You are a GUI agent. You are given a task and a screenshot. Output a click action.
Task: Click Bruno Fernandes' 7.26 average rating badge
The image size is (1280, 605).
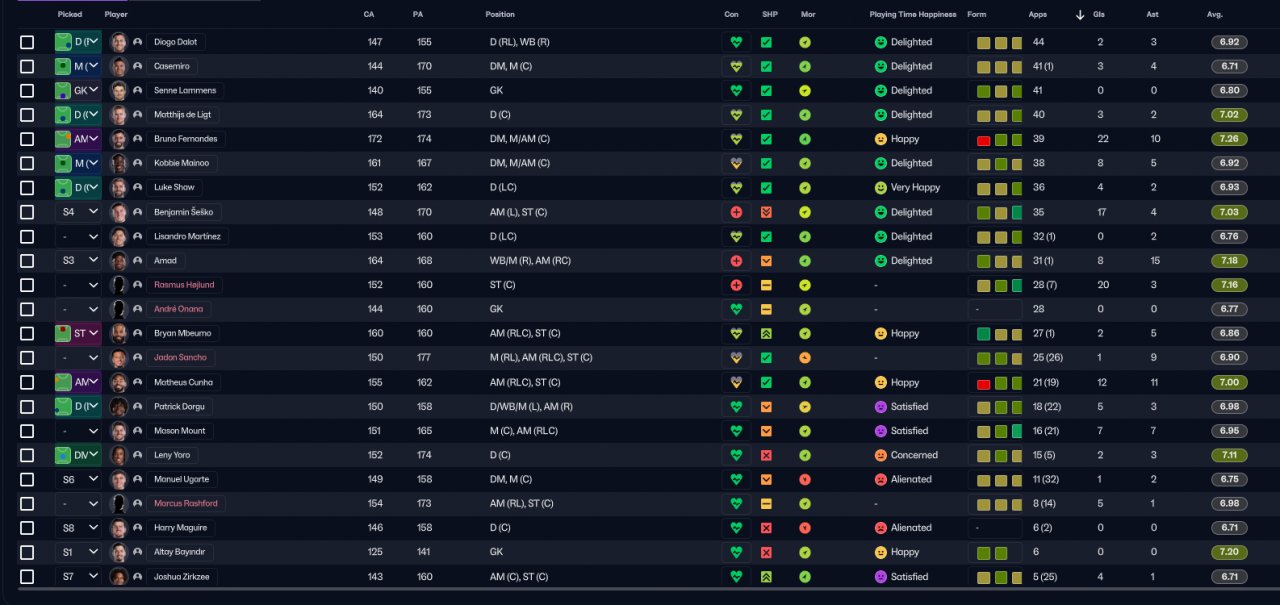coord(1229,139)
